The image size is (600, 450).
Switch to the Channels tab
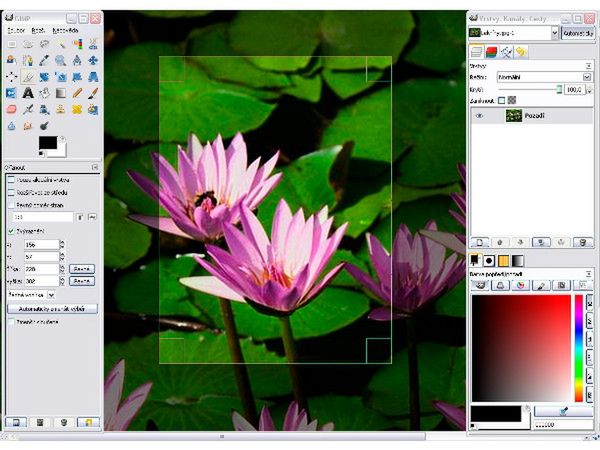(x=491, y=52)
